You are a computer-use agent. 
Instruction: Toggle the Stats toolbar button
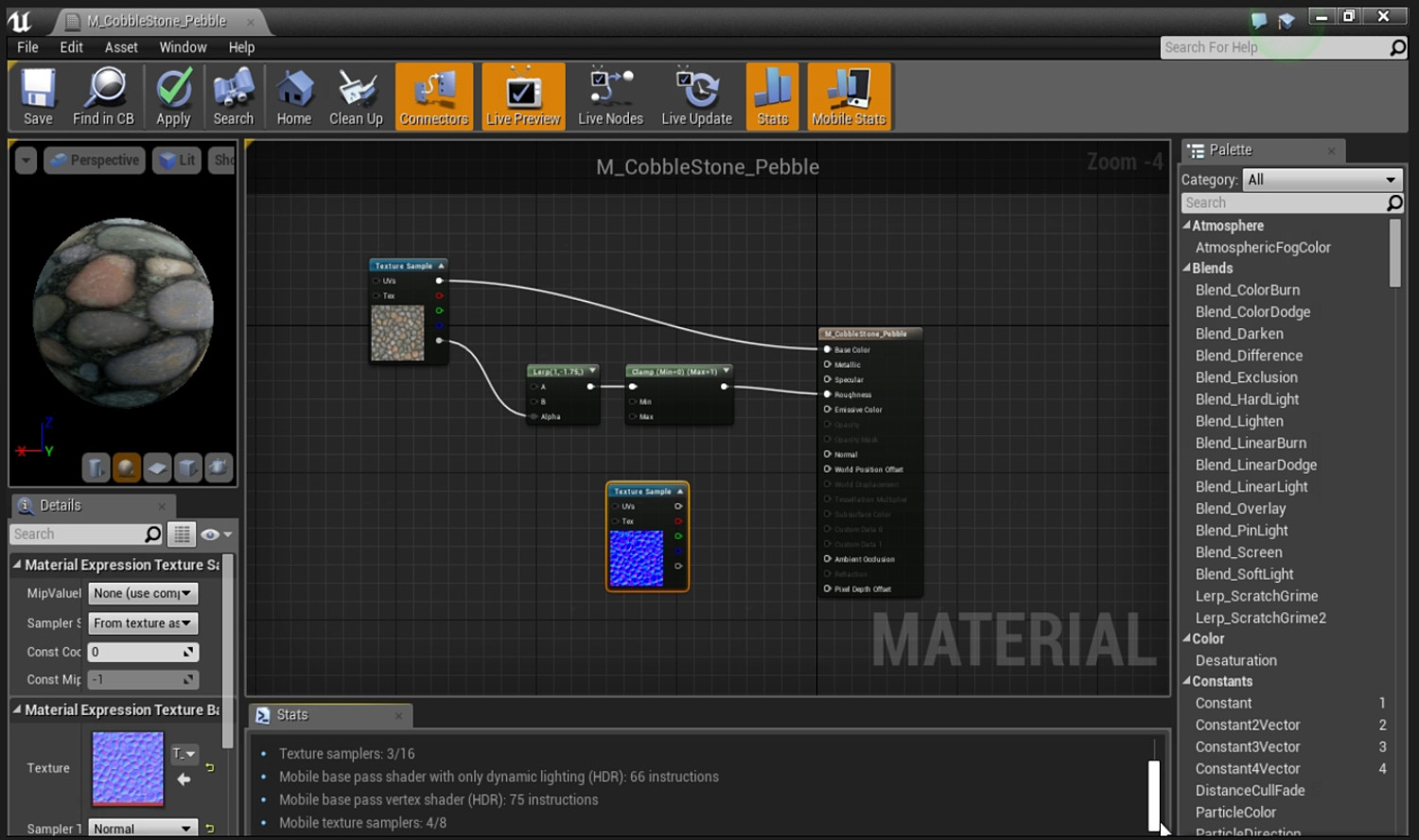pos(772,96)
